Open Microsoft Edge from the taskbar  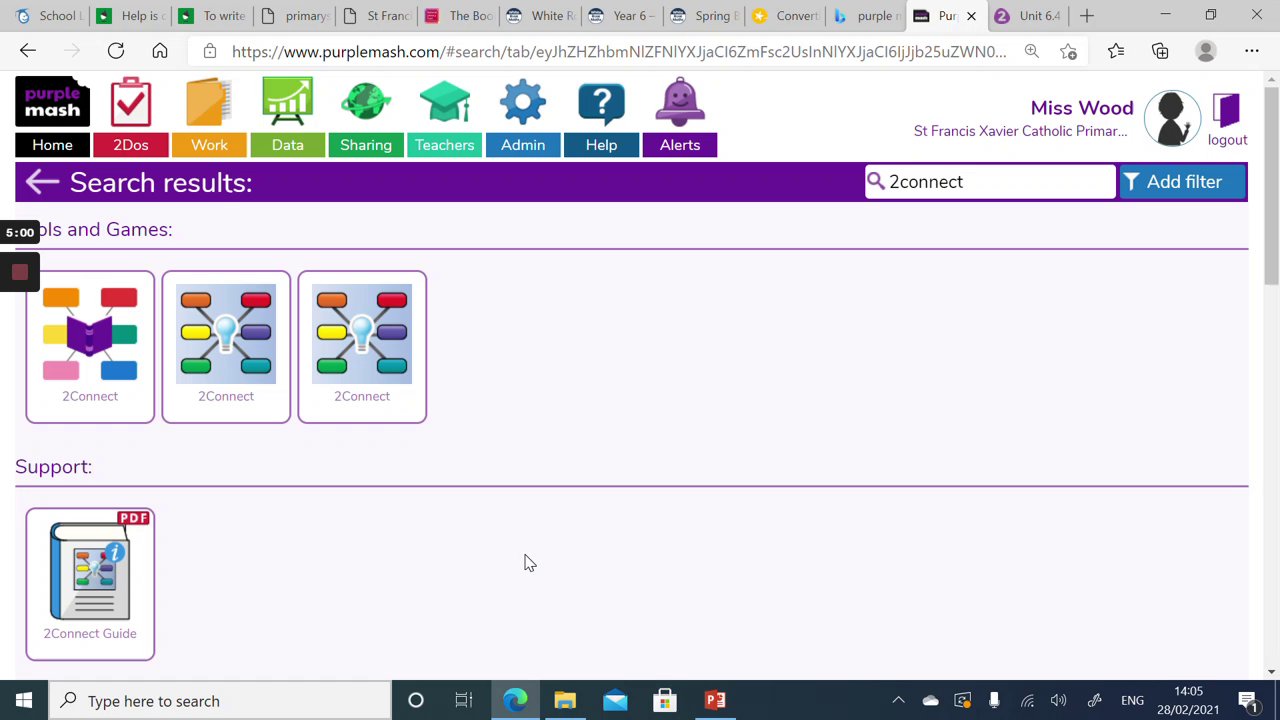coord(515,701)
